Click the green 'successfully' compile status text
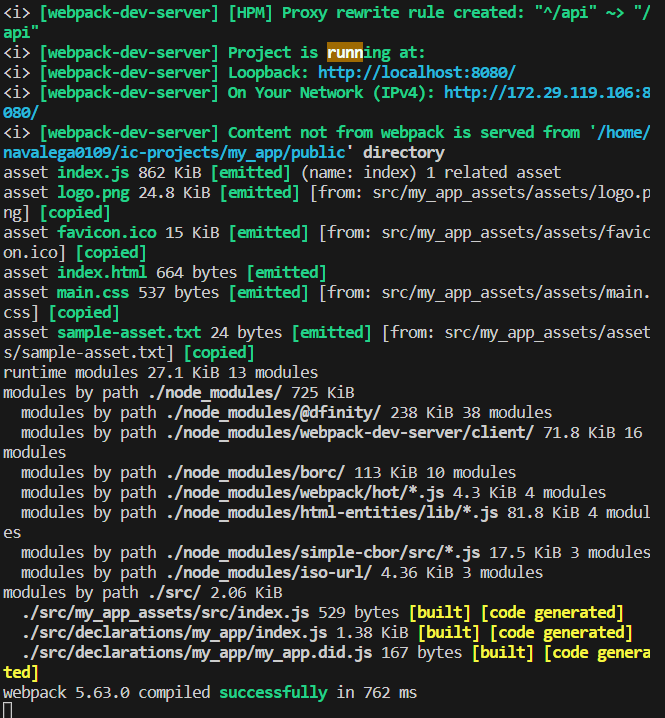665x718 pixels. [273, 692]
